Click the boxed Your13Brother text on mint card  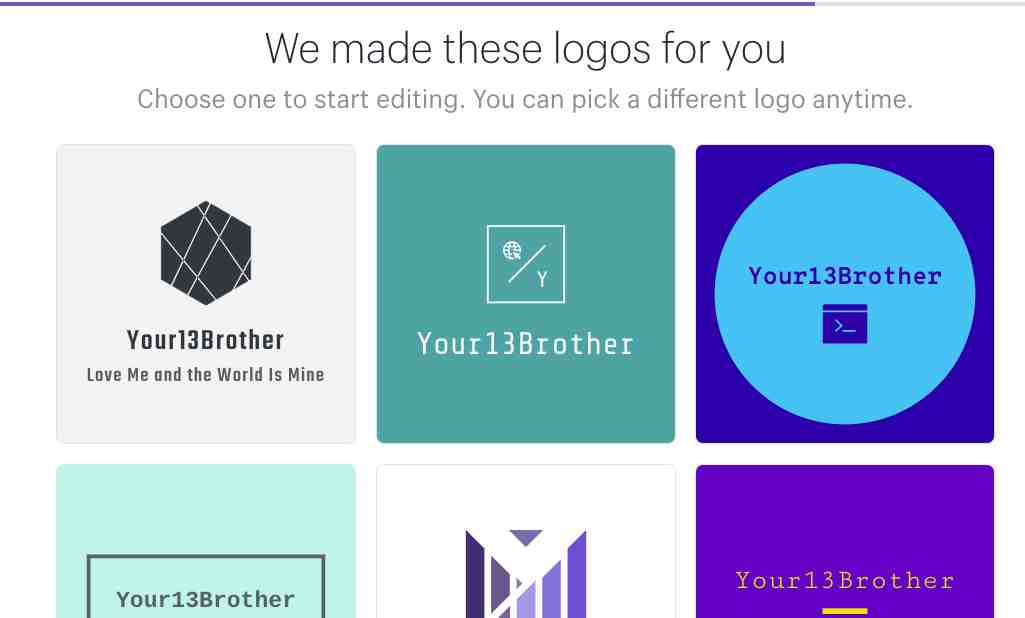pyautogui.click(x=206, y=599)
